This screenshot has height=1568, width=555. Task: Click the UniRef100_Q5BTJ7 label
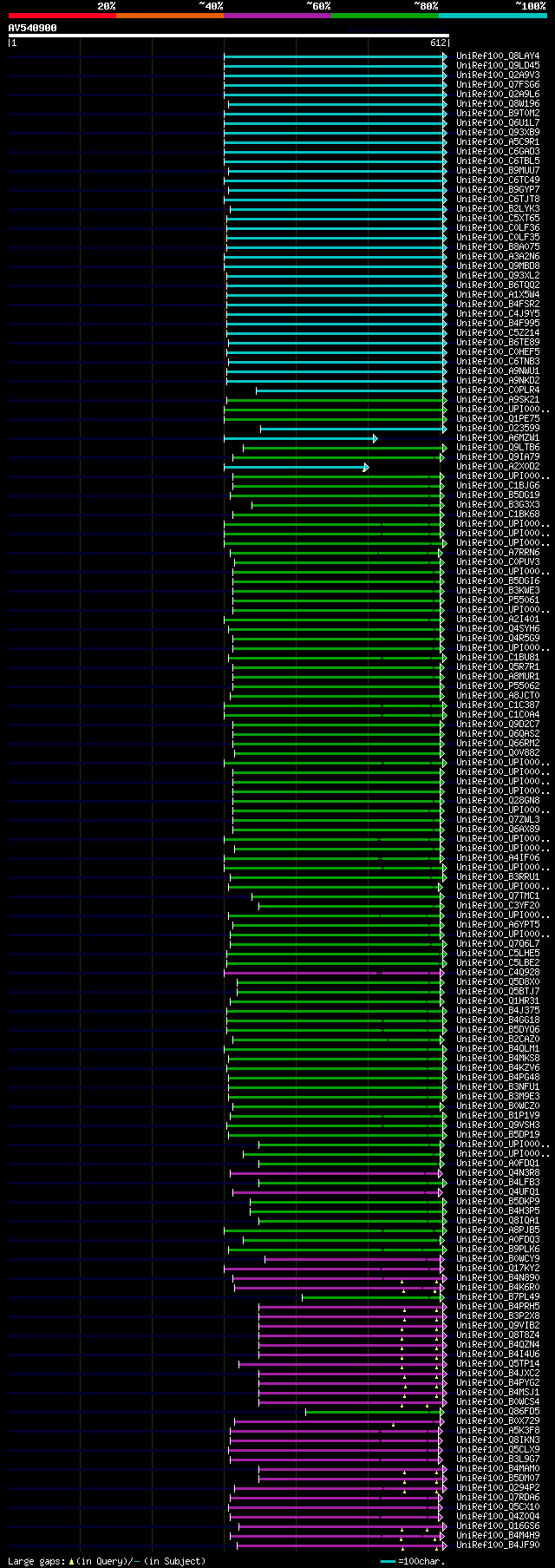498,992
